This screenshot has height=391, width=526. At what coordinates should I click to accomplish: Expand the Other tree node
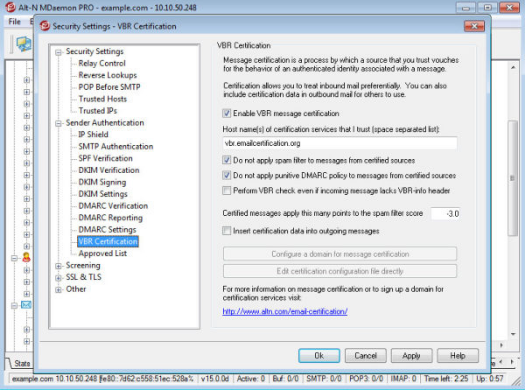click(58, 290)
